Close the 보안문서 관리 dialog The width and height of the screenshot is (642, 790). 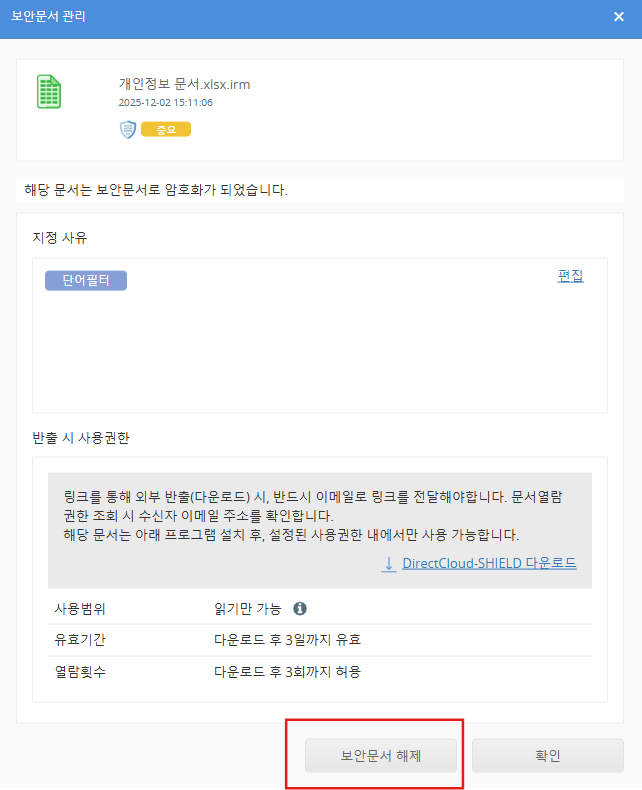pos(619,16)
